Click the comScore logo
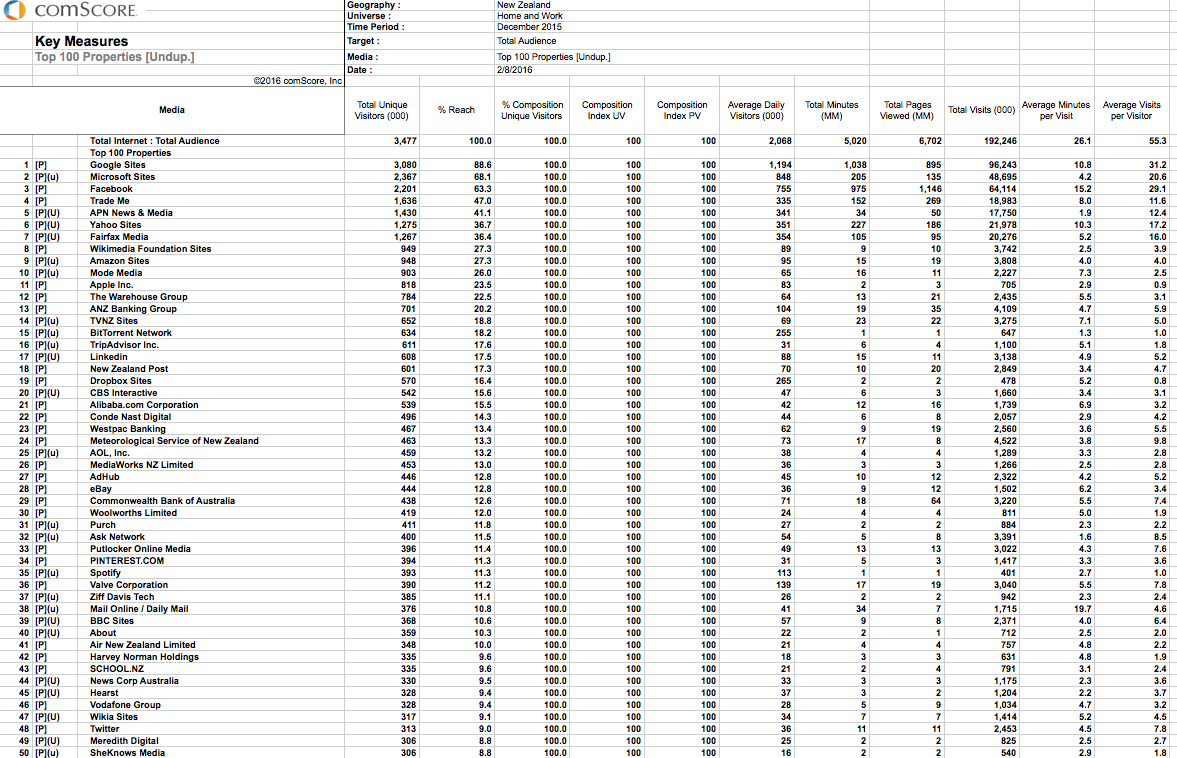Image resolution: width=1177 pixels, height=758 pixels. pos(70,10)
